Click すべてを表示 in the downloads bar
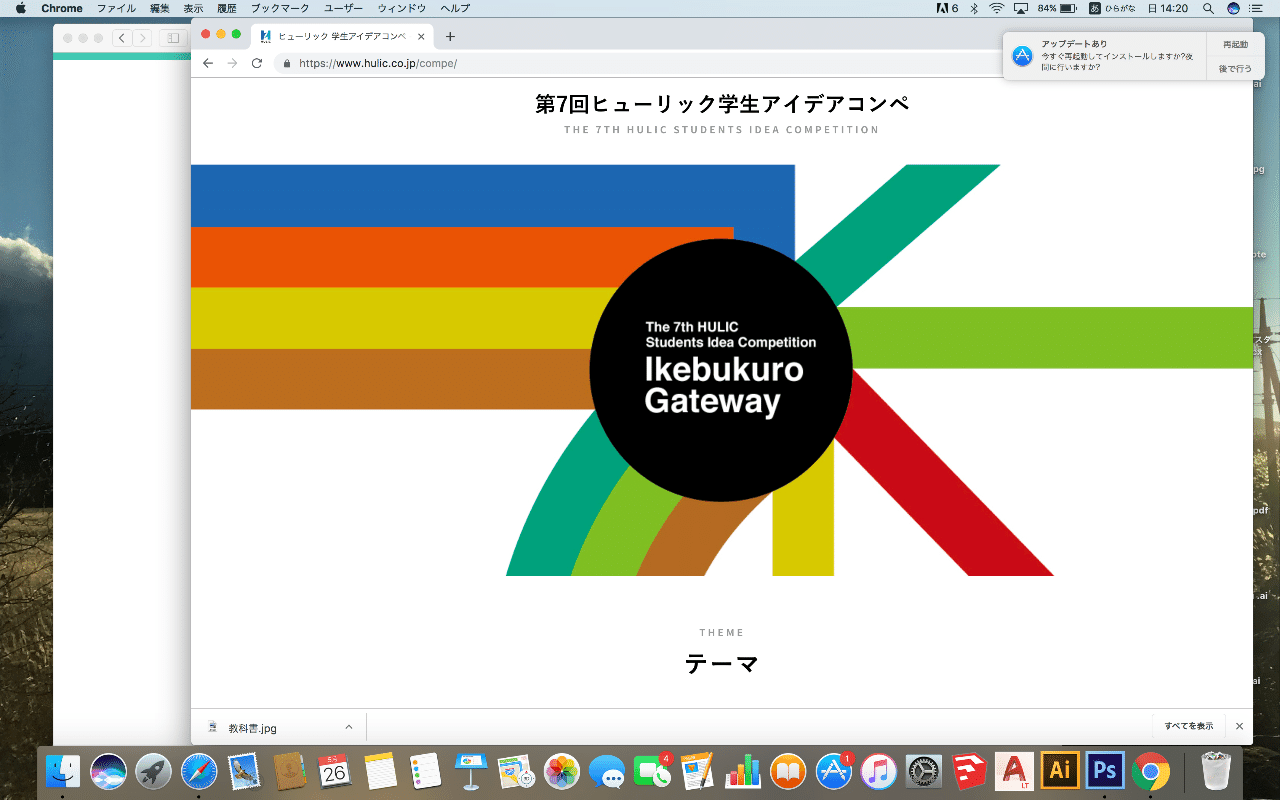 1189,726
